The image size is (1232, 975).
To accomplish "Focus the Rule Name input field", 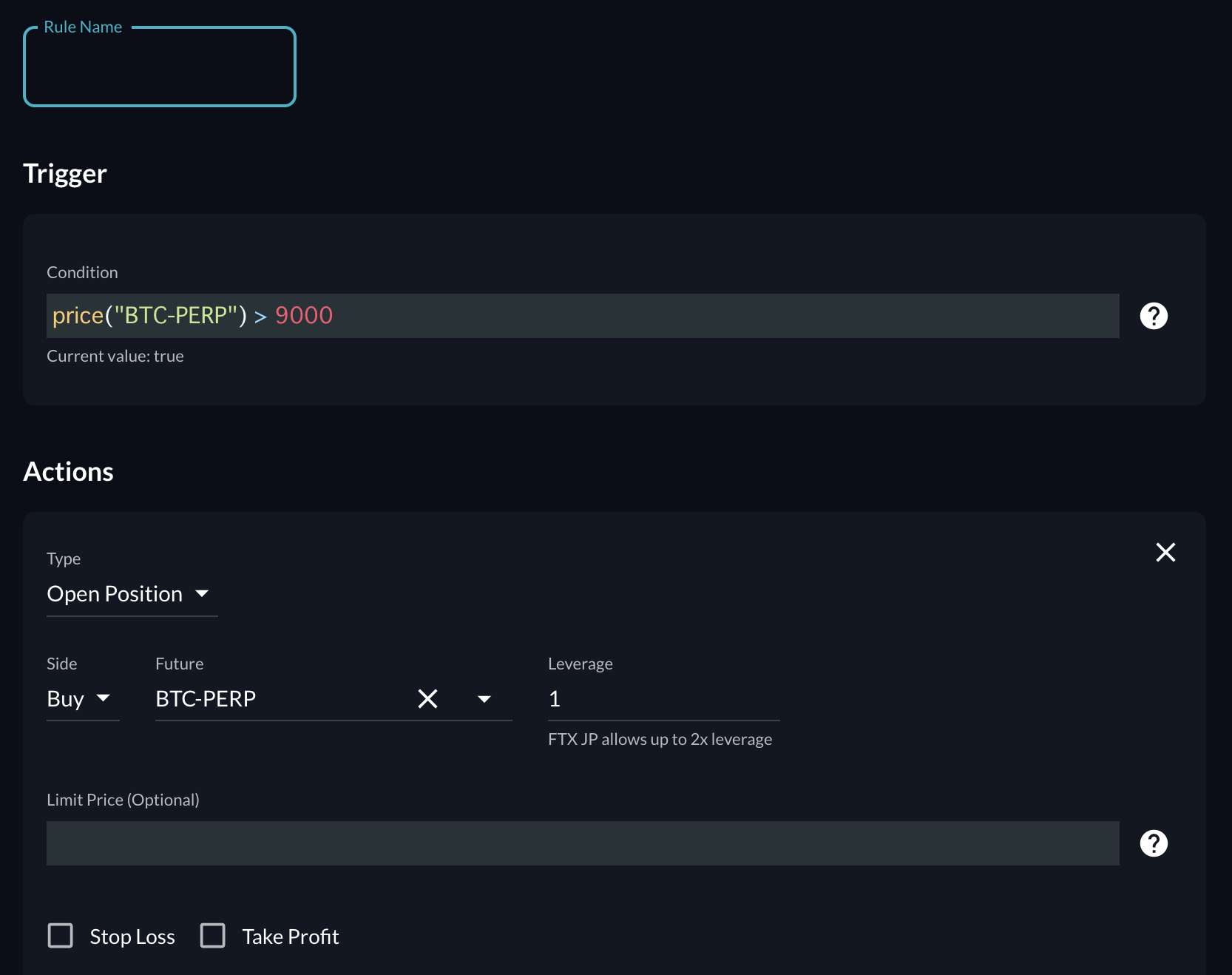I will 160,68.
